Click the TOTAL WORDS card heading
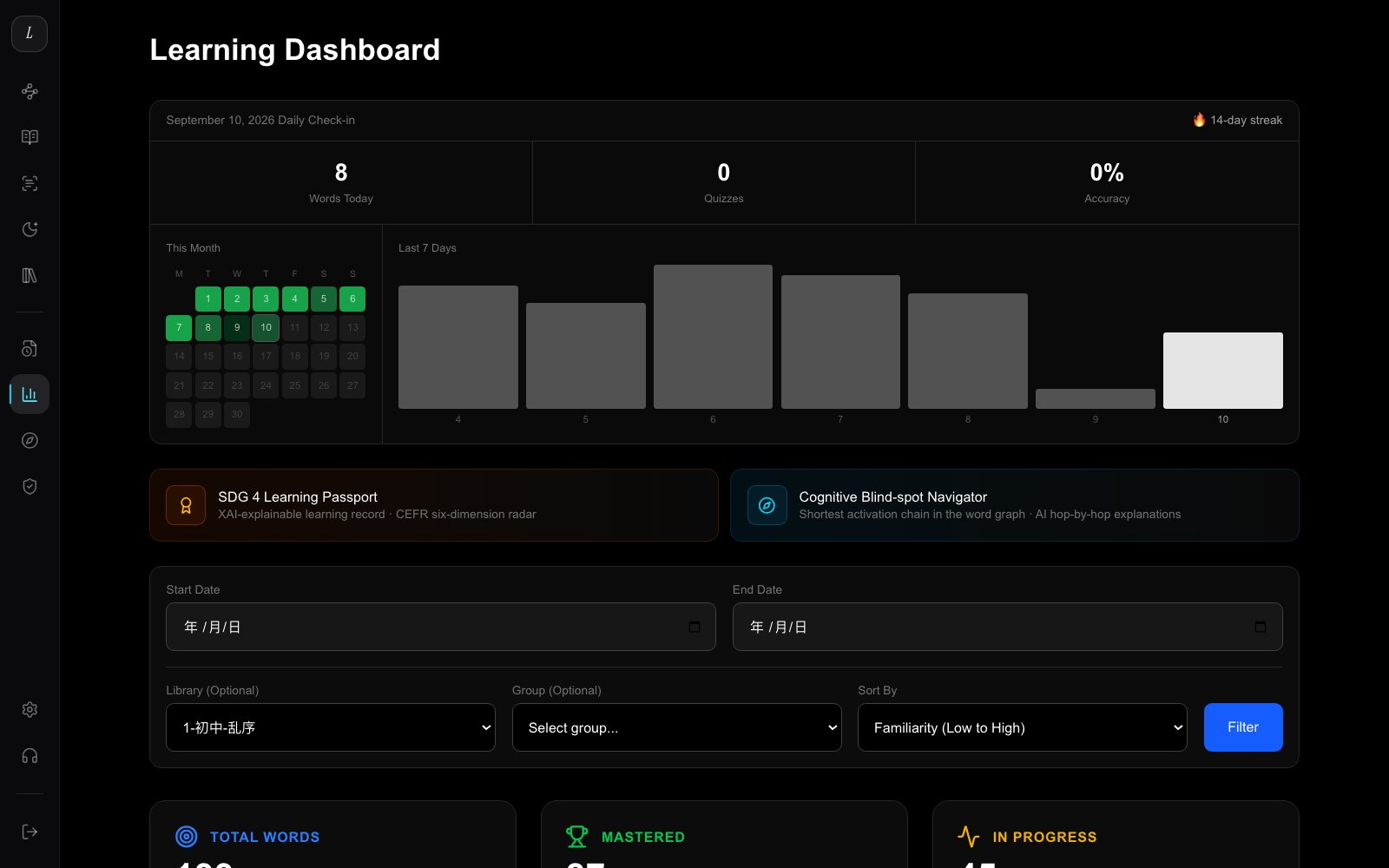This screenshot has width=1389, height=868. (265, 837)
